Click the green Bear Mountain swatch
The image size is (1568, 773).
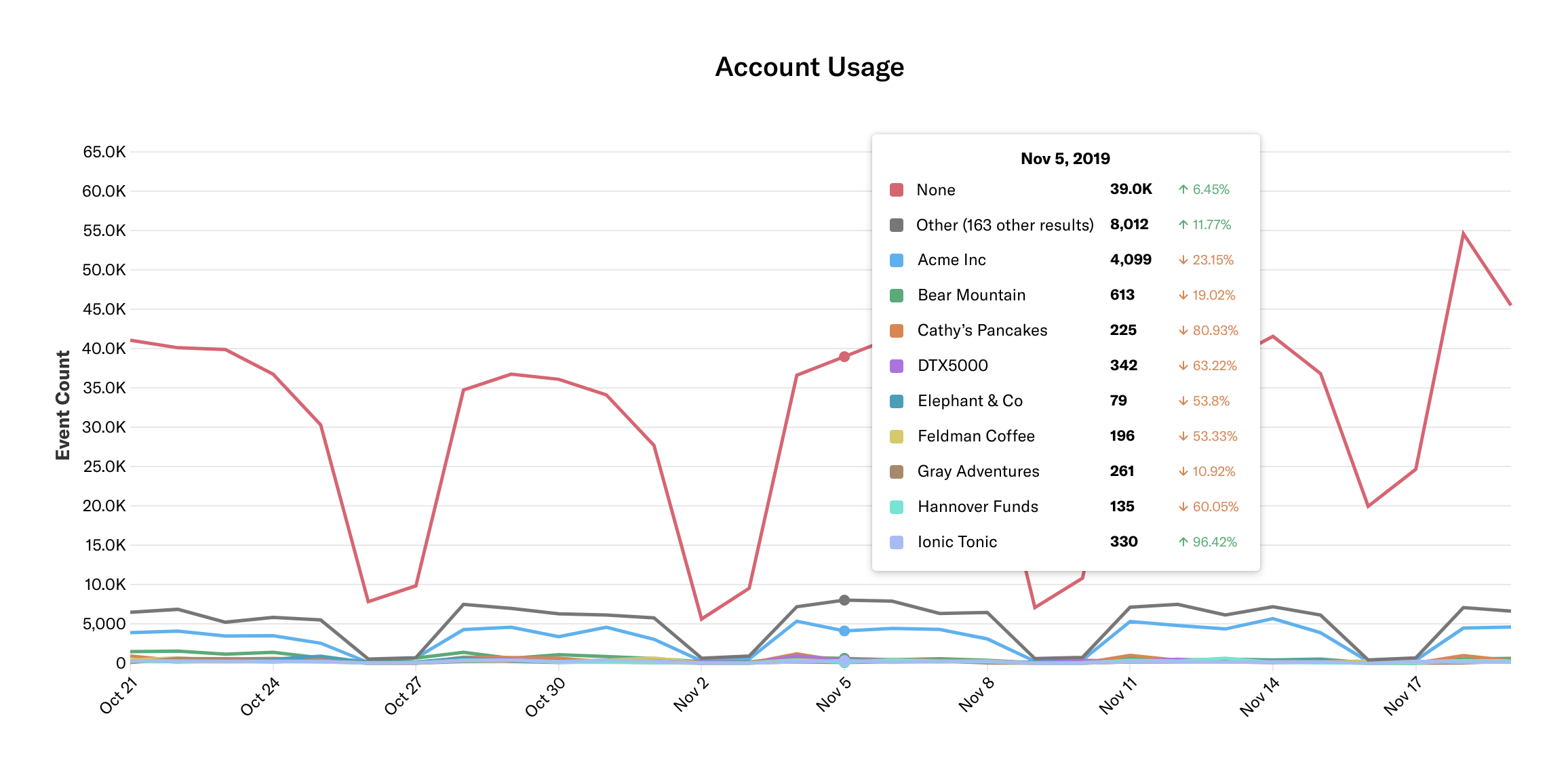point(896,296)
